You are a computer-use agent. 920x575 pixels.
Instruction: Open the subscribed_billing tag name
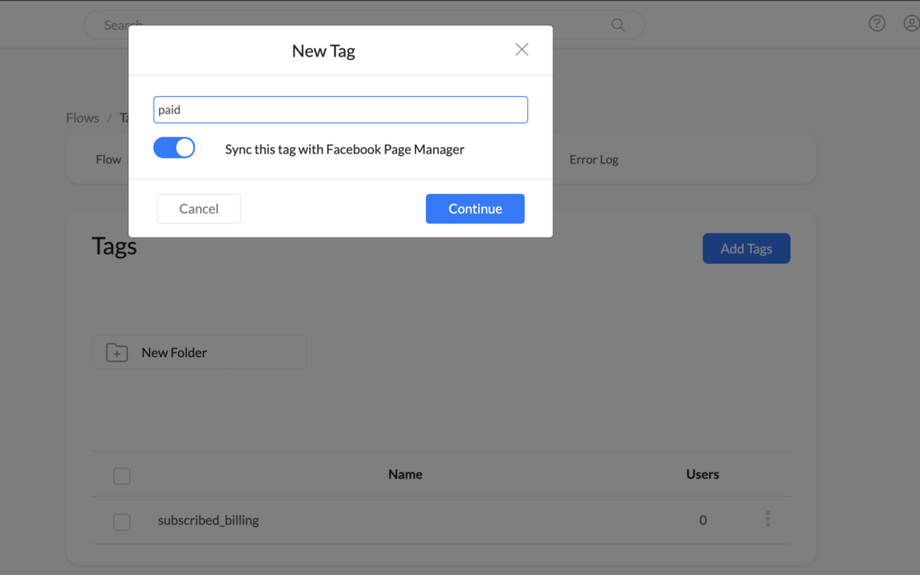[x=208, y=520]
